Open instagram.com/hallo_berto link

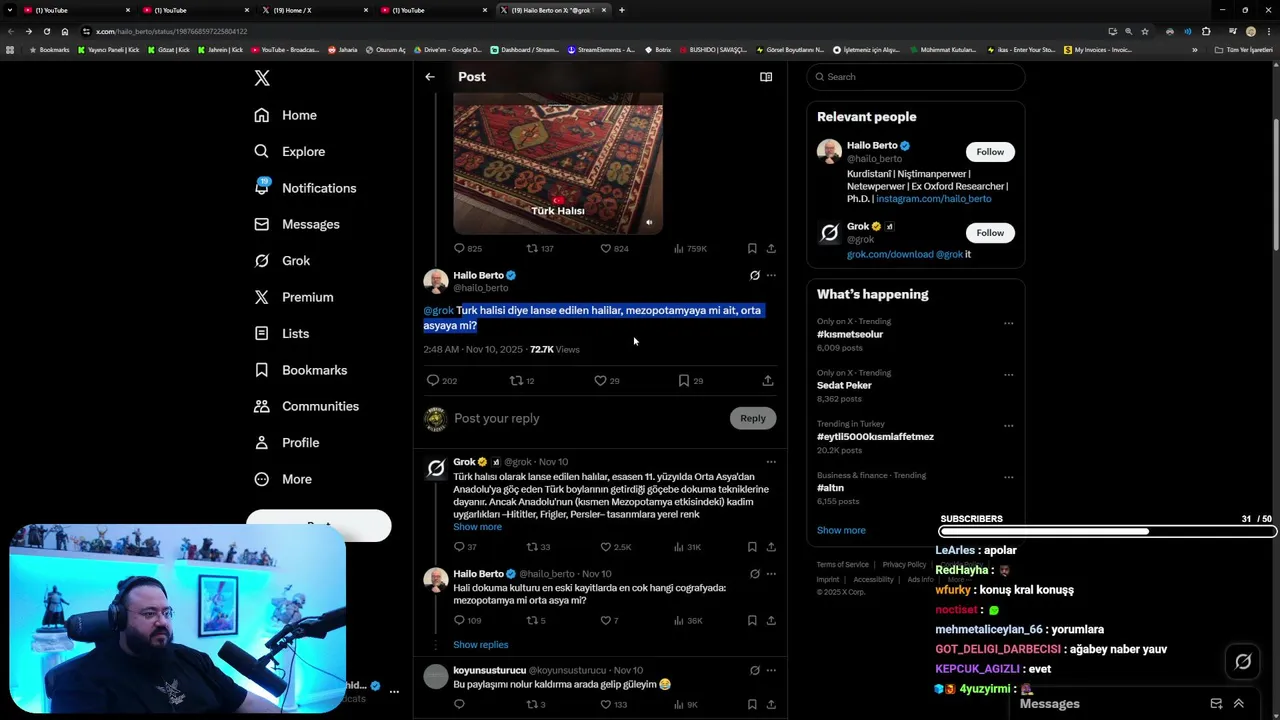[x=933, y=199]
